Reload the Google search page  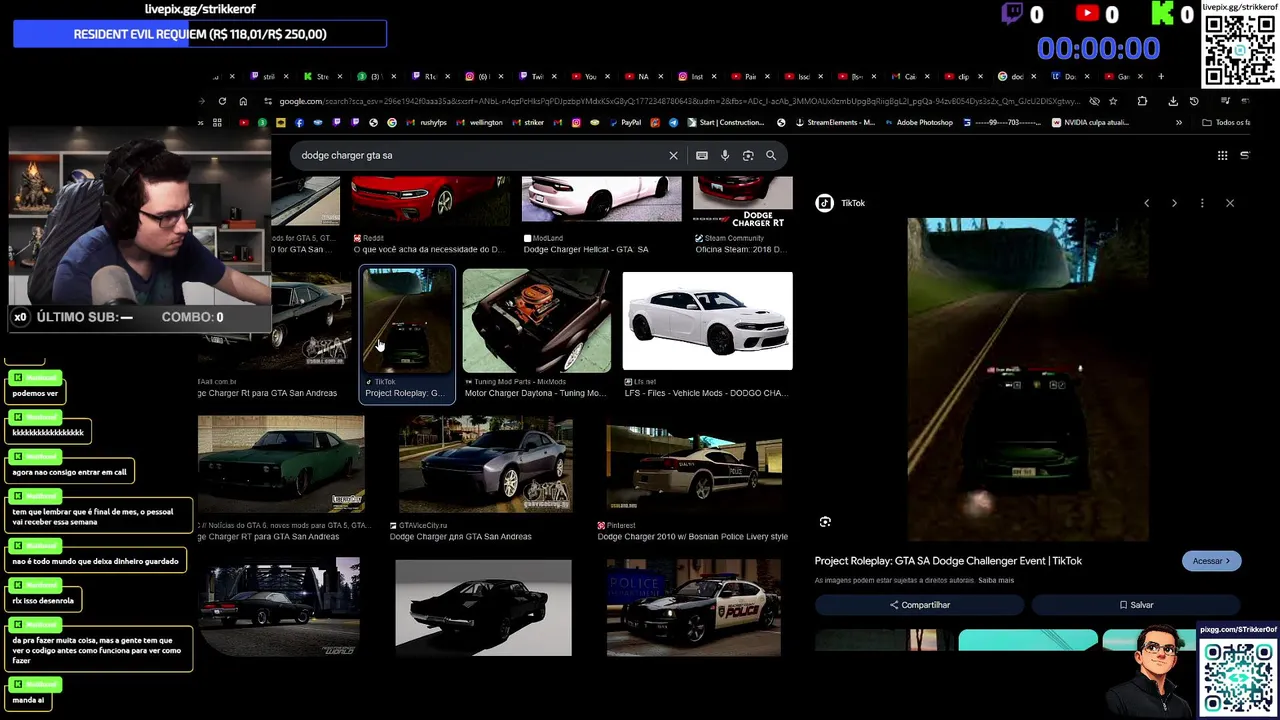pos(222,101)
